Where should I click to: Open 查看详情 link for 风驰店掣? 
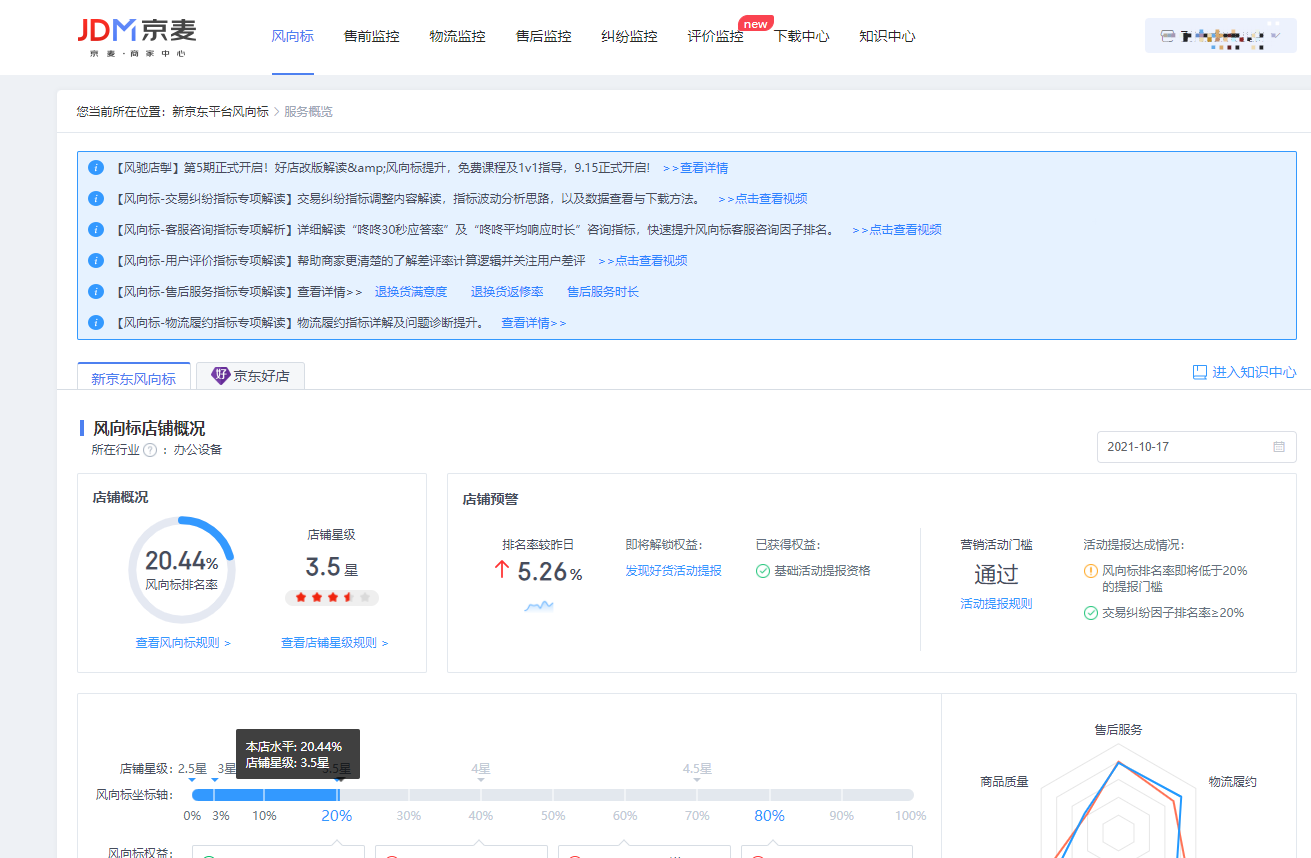point(695,168)
